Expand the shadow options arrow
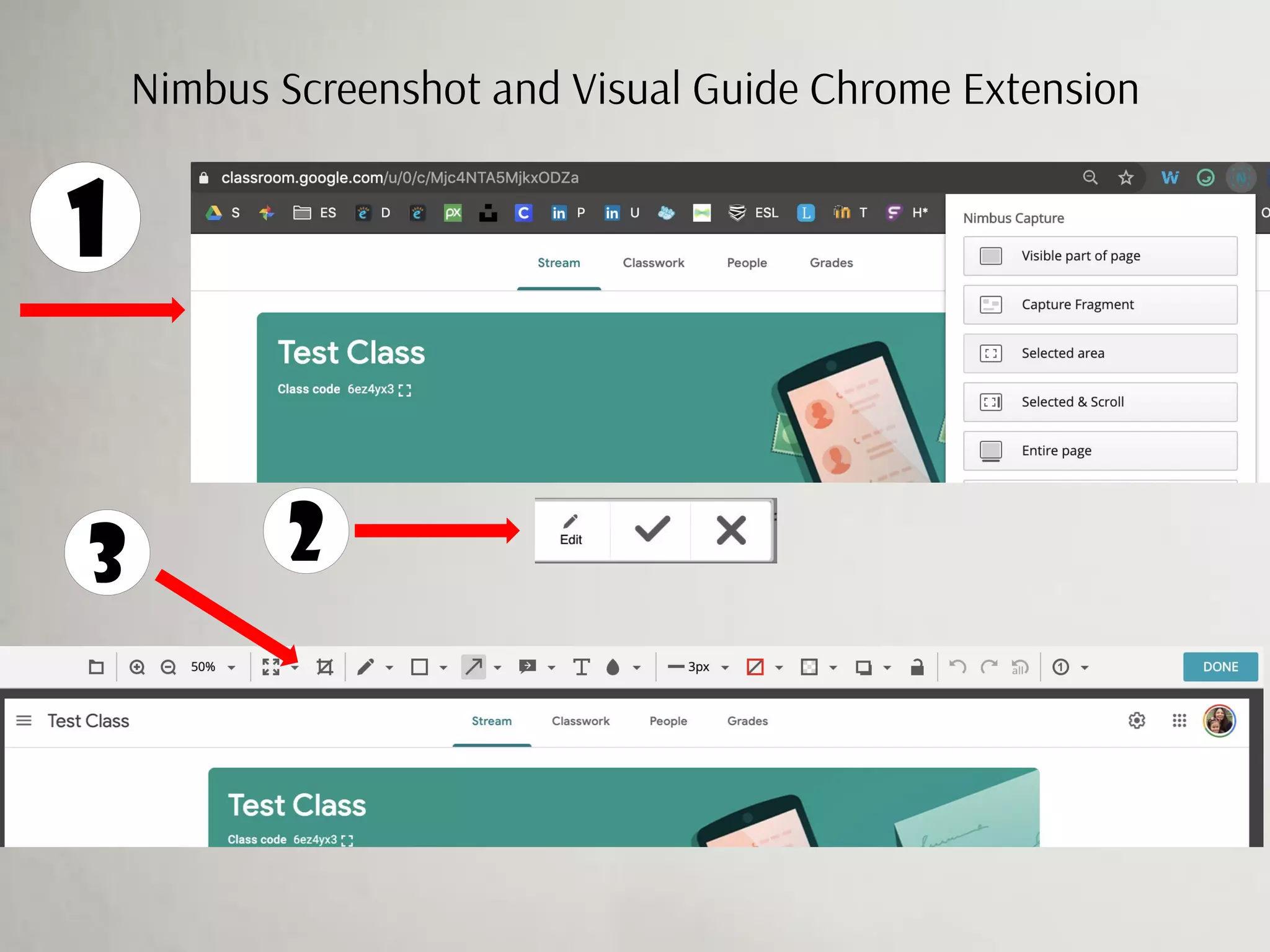 pyautogui.click(x=887, y=668)
